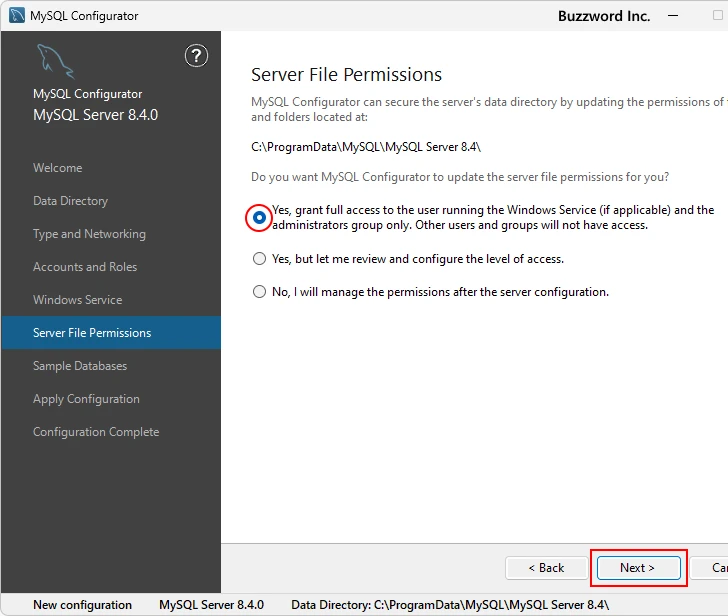This screenshot has height=616, width=728.
Task: Open the Sample Databases step
Action: 80,366
